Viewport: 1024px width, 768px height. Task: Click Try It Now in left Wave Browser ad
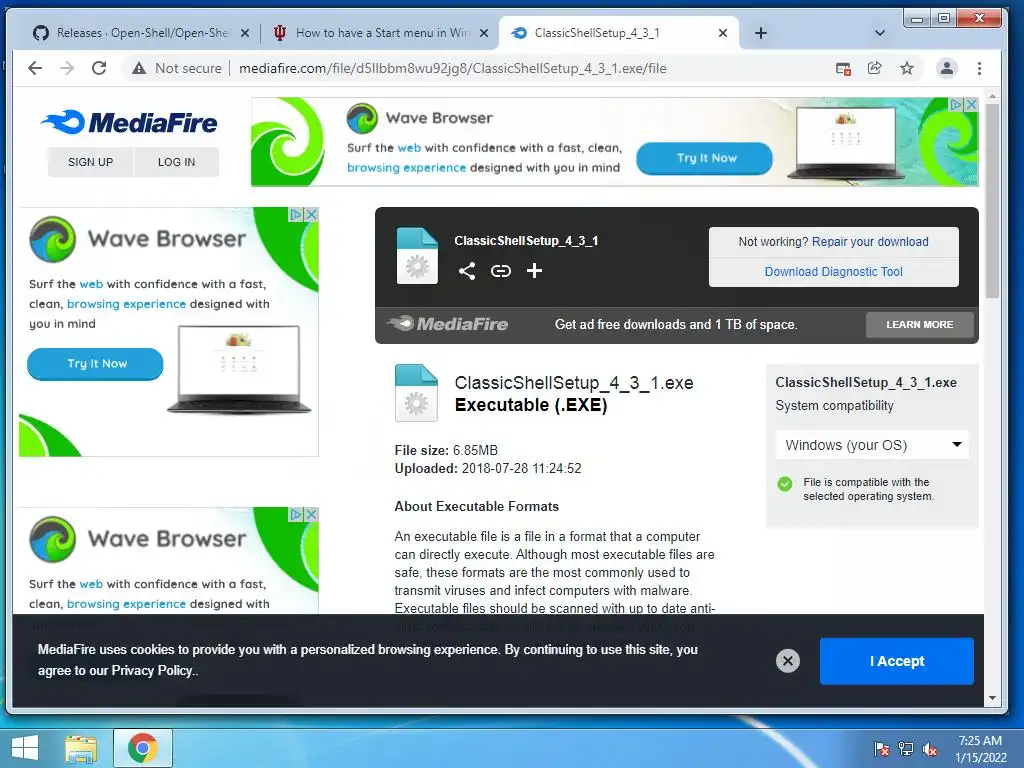coord(95,364)
